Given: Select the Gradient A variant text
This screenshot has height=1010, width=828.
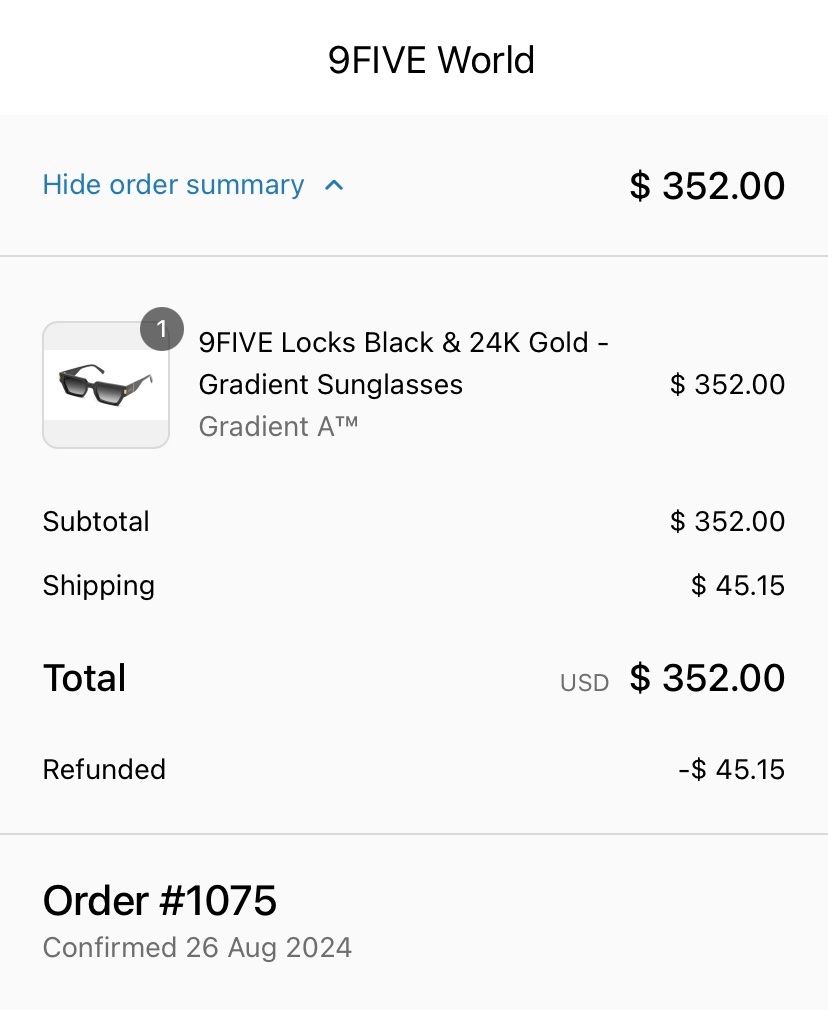Looking at the screenshot, I should tap(278, 426).
